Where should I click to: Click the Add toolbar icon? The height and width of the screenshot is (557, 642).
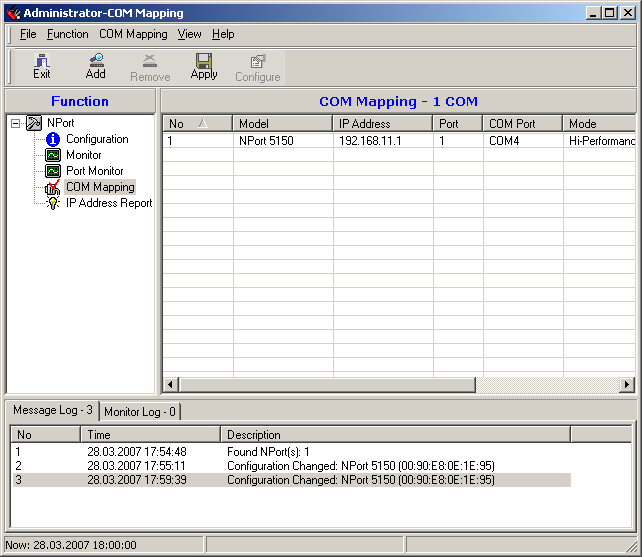(95, 66)
